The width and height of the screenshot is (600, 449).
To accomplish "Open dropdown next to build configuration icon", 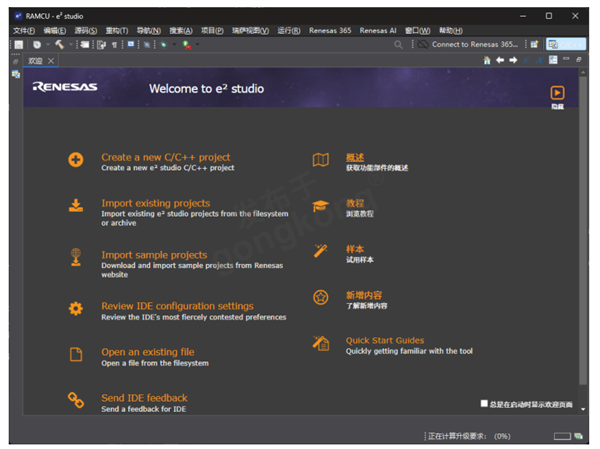I will point(48,44).
